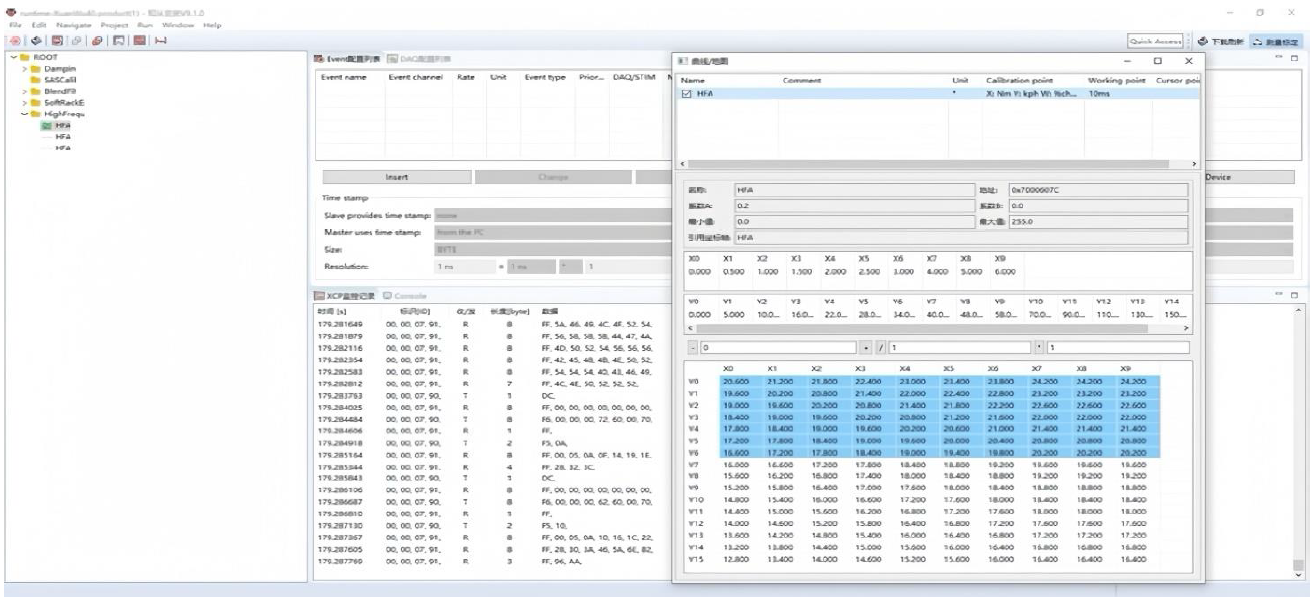
Task: Click the ROOT folder icon
Action: [x=25, y=57]
